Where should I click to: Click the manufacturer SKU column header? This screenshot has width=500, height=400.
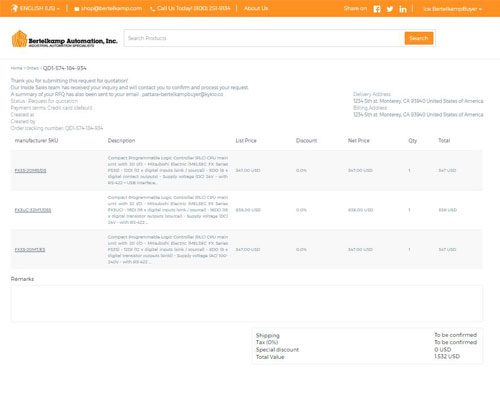(x=36, y=140)
